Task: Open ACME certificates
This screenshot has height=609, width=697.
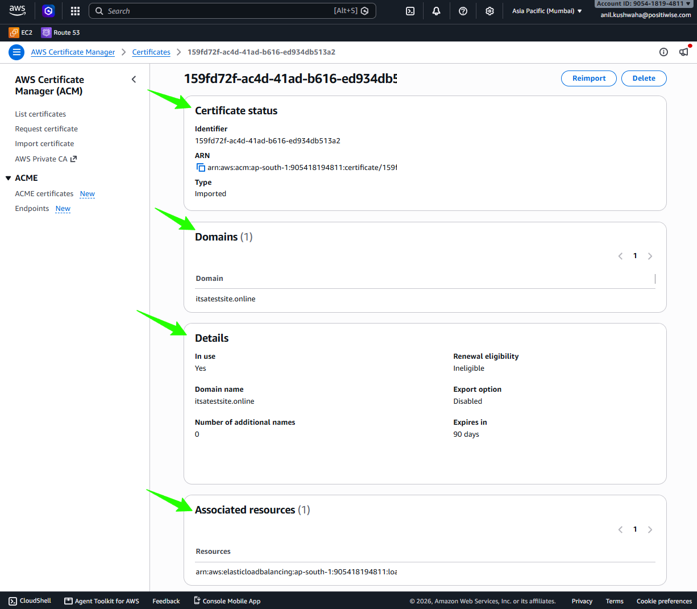Action: tap(44, 193)
